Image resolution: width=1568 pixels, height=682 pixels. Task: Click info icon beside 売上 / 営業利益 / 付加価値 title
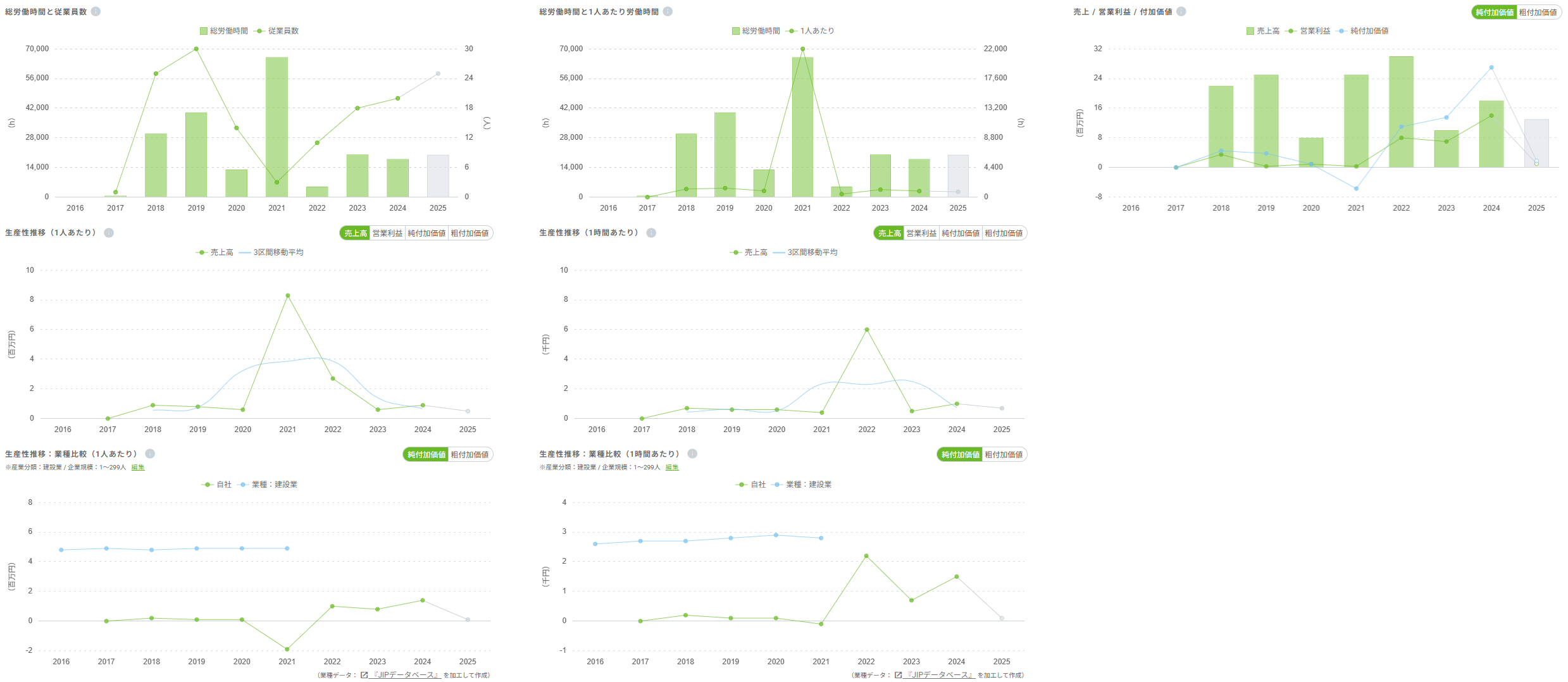1181,11
